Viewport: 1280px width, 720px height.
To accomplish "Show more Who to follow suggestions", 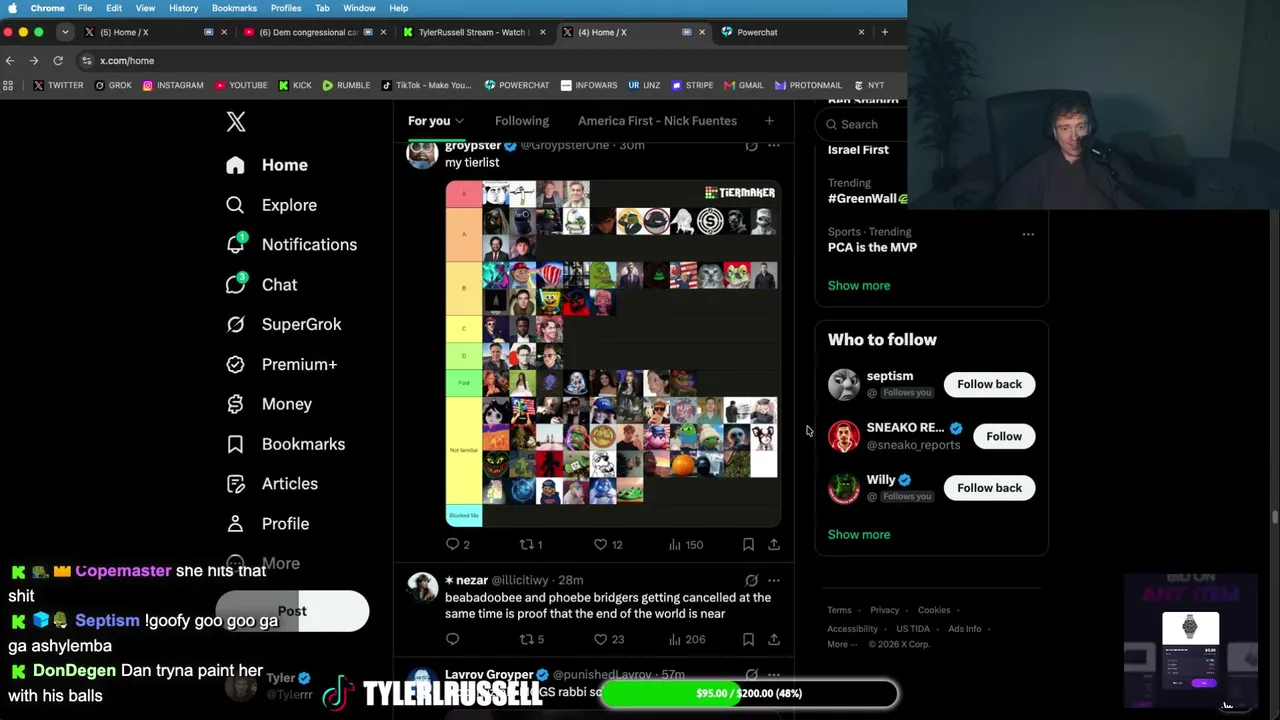I will point(859,535).
